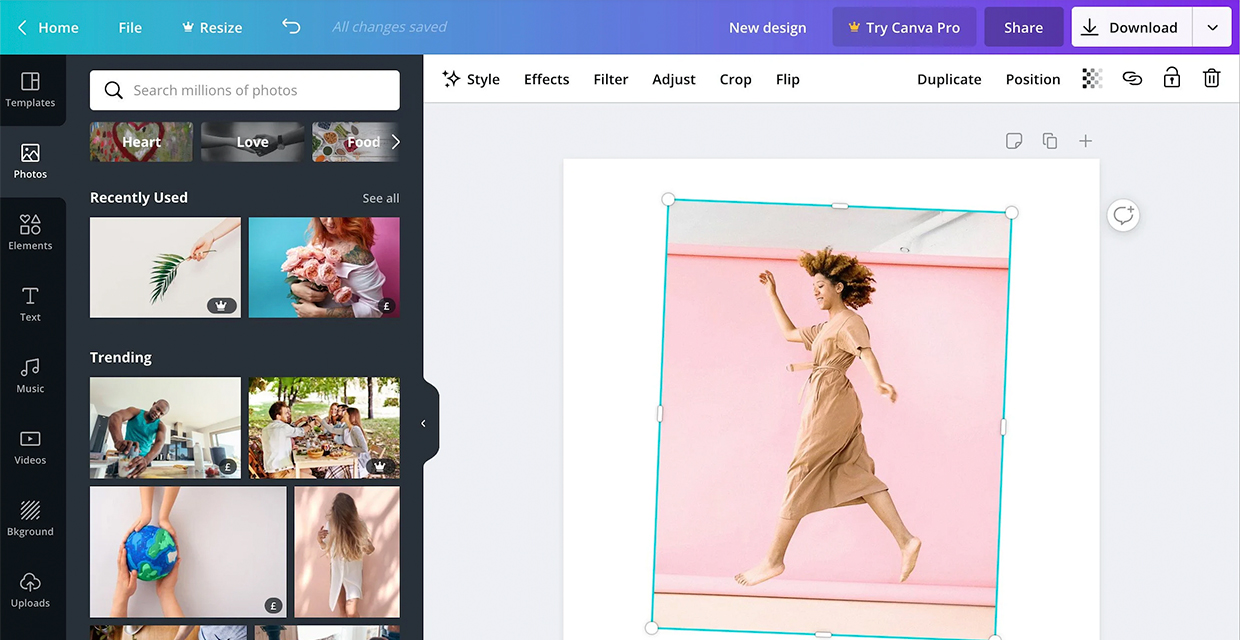This screenshot has width=1240, height=640.
Task: Lock the selected image
Action: coord(1171,78)
